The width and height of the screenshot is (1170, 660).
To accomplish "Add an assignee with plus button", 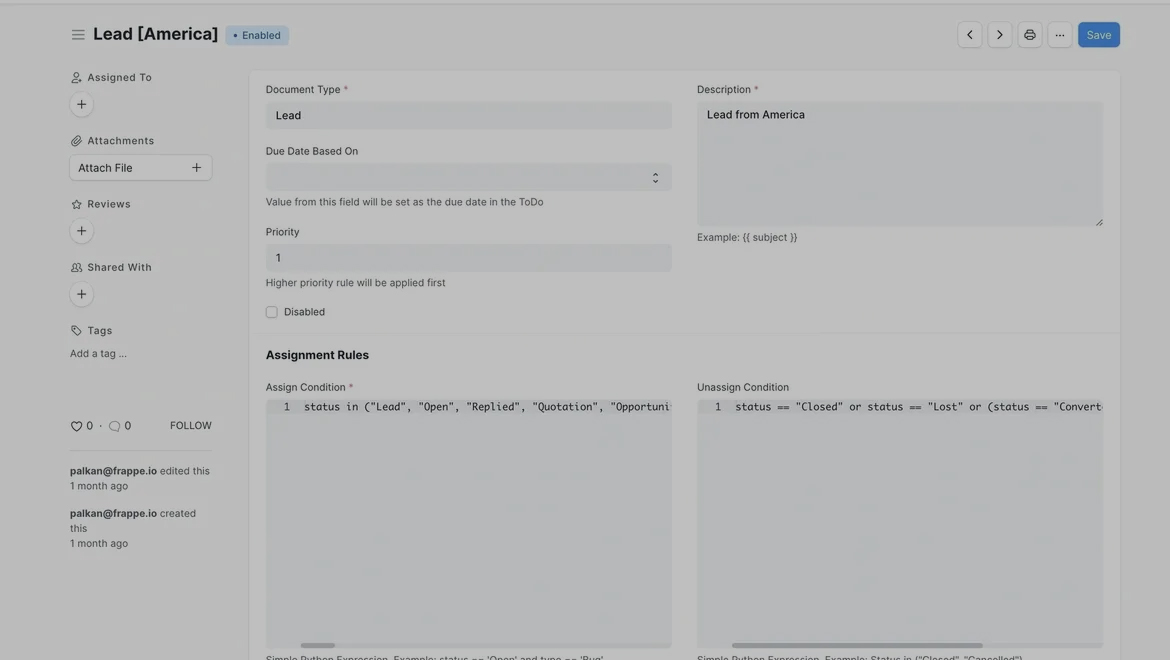I will (82, 104).
